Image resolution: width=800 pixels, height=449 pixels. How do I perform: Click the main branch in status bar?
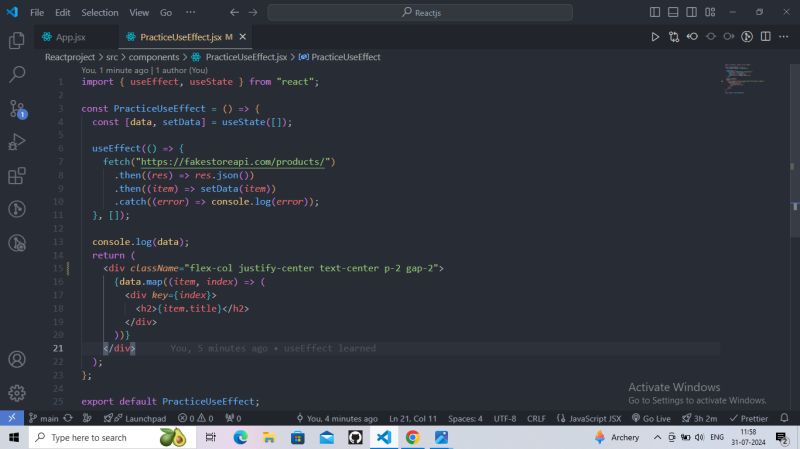(x=44, y=418)
